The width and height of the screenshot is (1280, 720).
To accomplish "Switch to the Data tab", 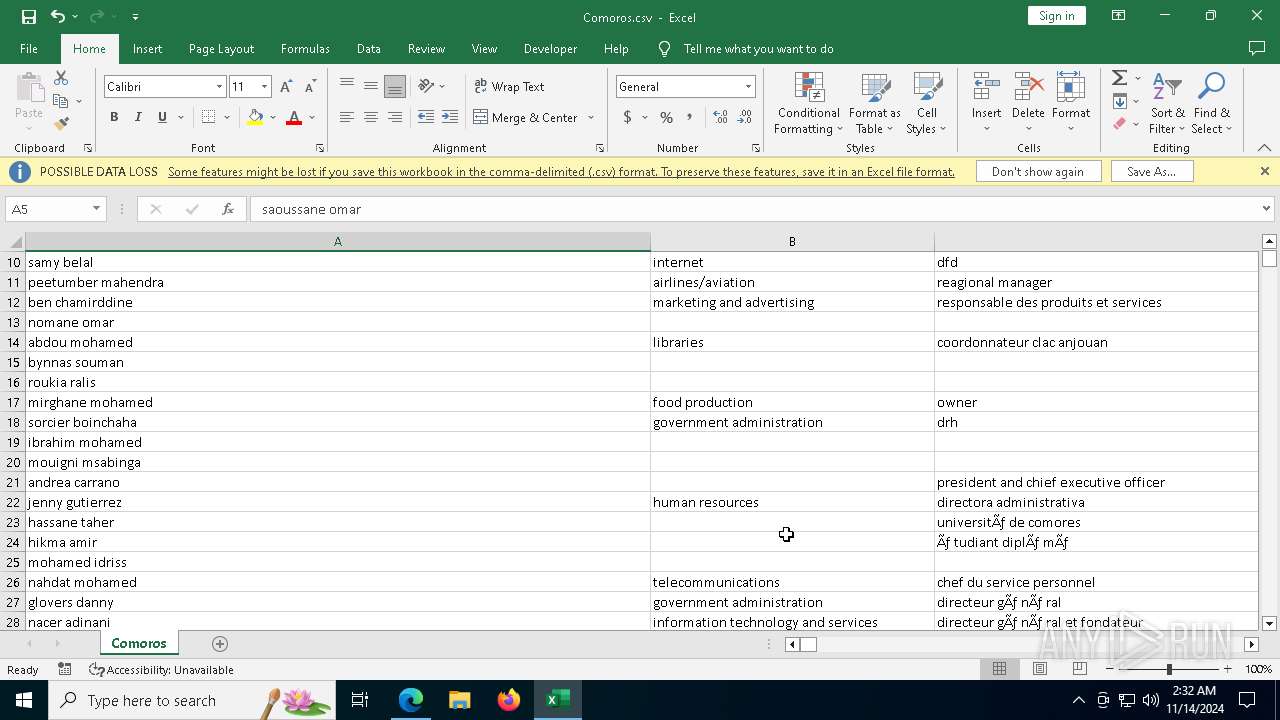I will click(369, 48).
